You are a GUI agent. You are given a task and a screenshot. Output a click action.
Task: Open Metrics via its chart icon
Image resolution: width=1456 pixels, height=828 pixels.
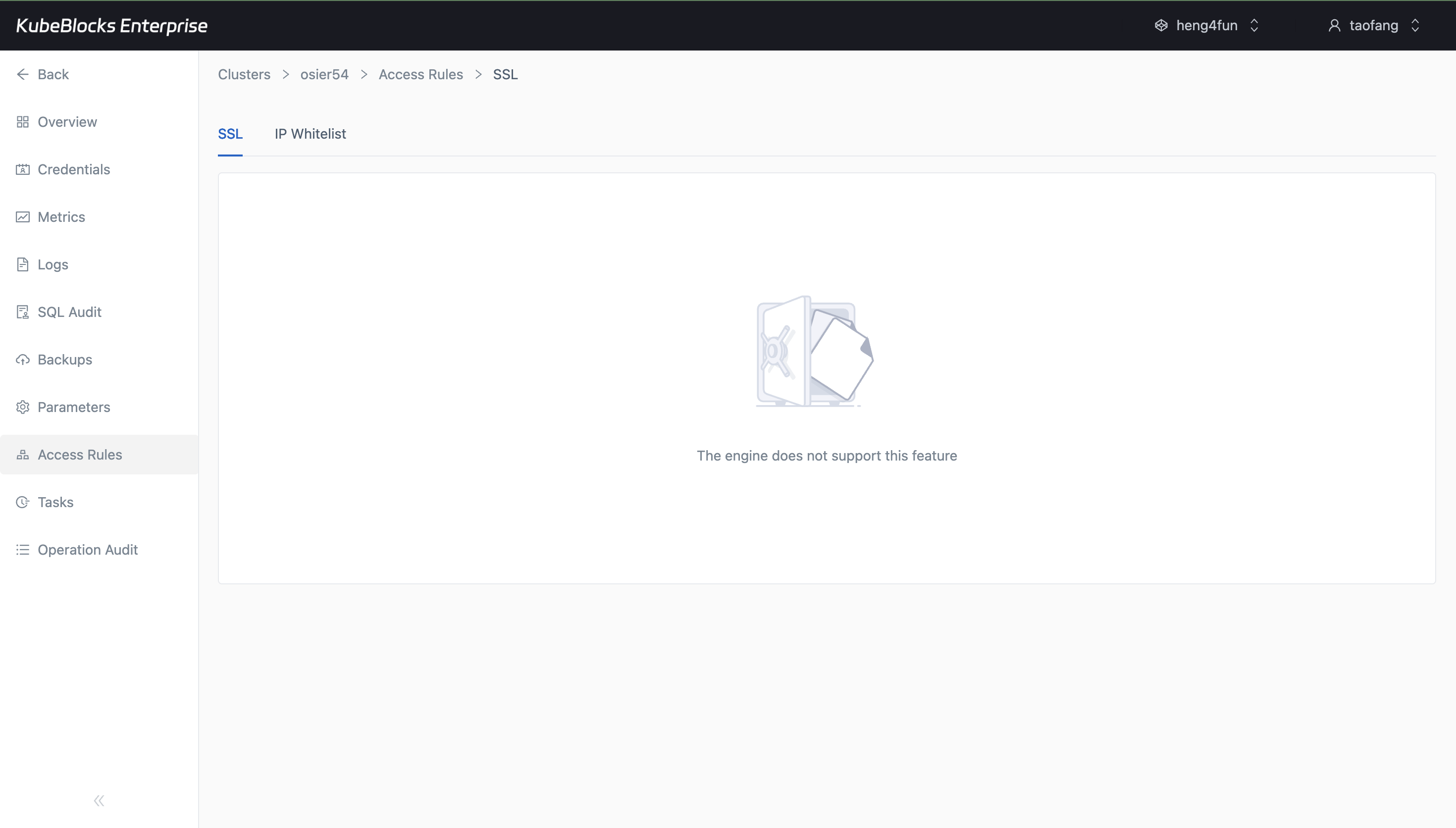pyautogui.click(x=23, y=217)
